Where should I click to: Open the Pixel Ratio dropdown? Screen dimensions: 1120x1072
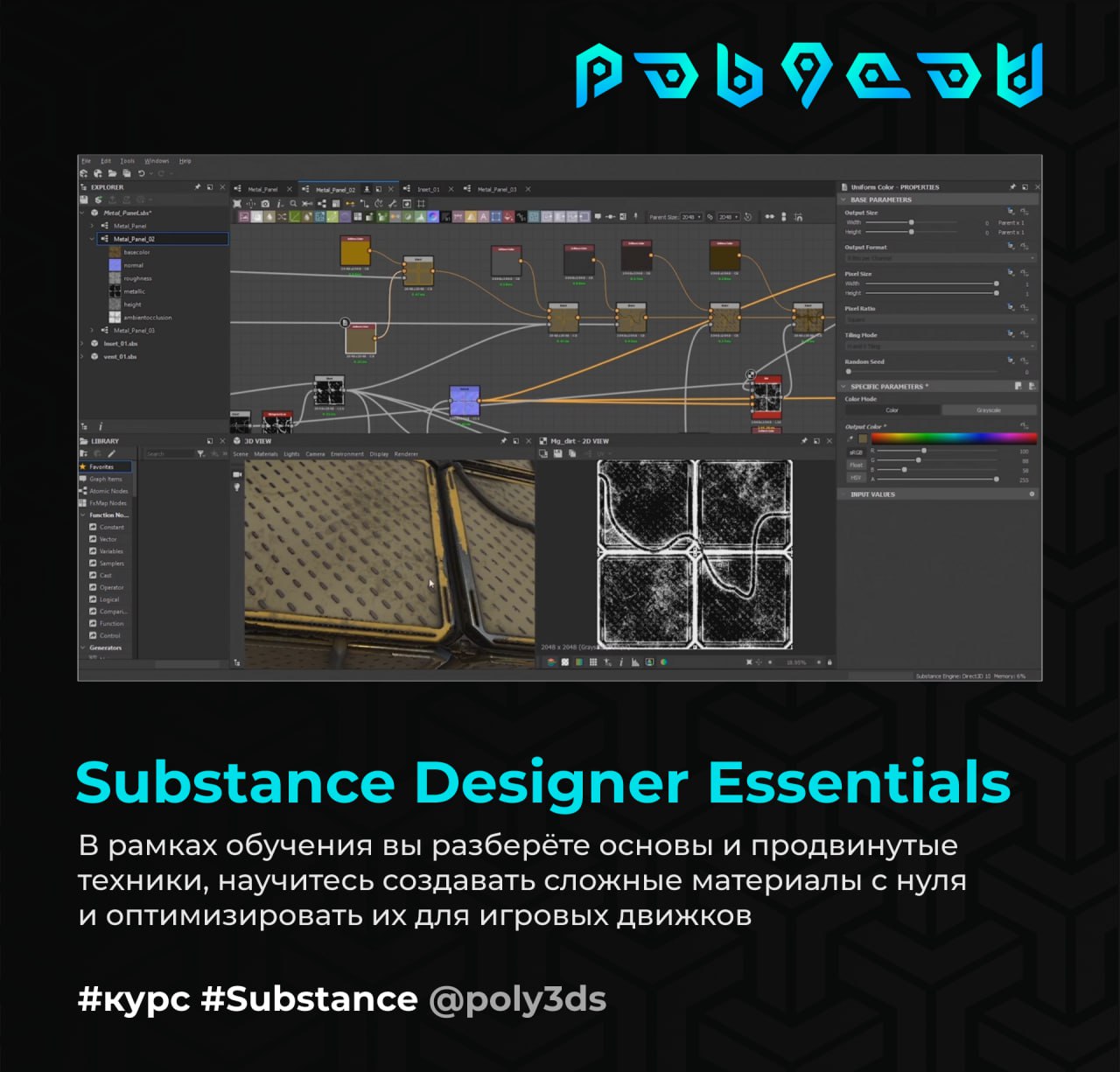(941, 319)
